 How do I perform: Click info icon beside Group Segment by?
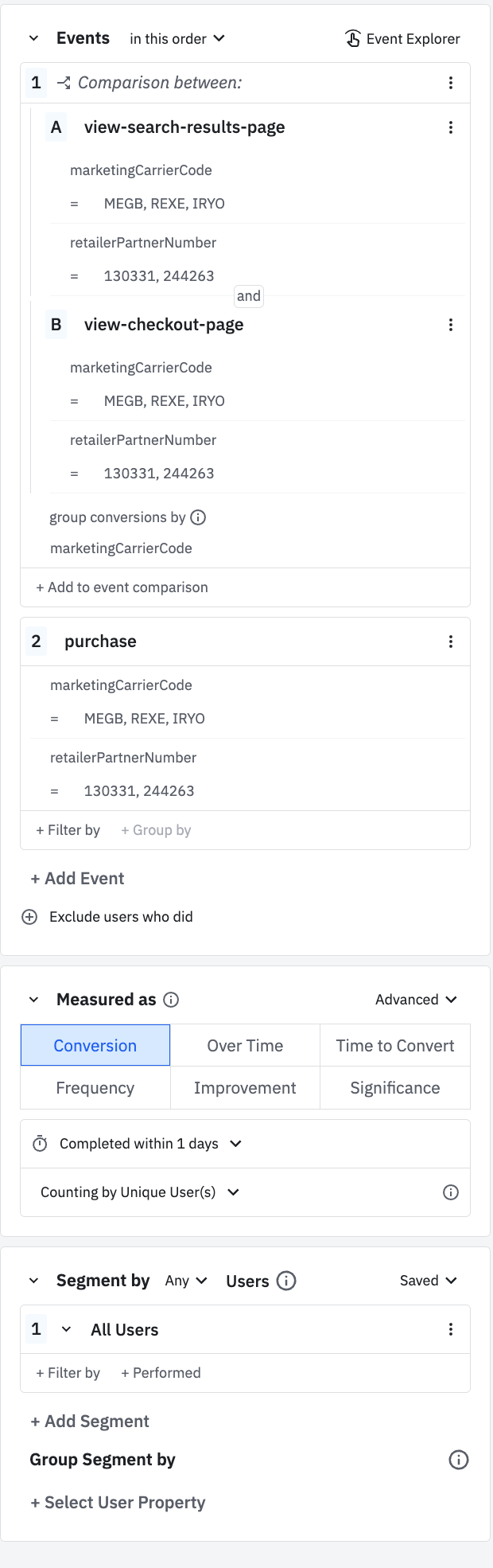point(459,1460)
